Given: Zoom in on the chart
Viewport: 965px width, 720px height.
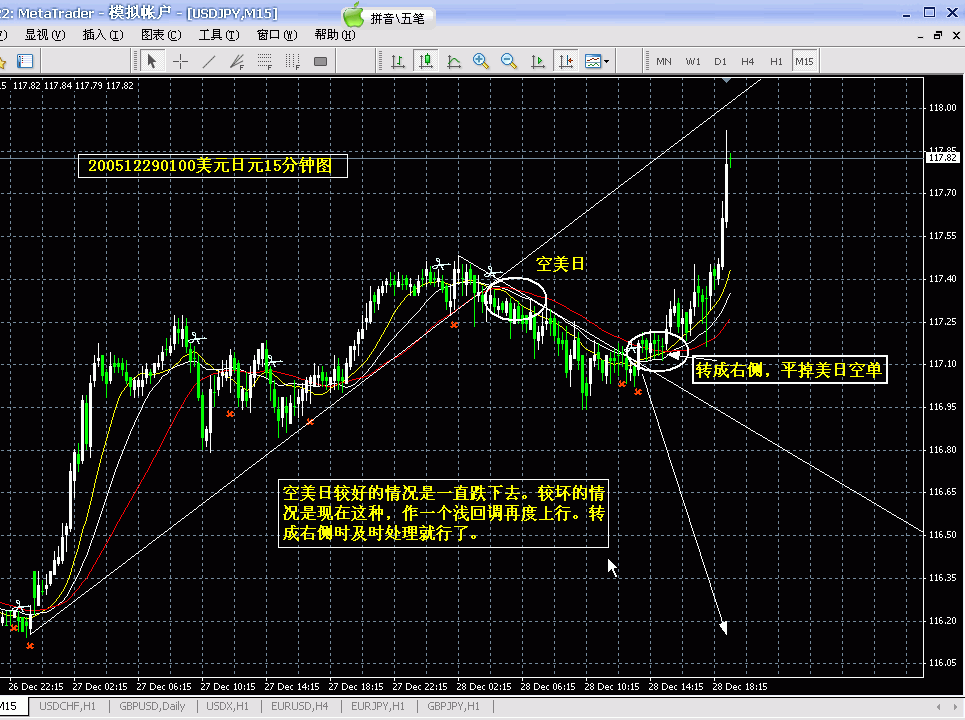Looking at the screenshot, I should click(481, 61).
